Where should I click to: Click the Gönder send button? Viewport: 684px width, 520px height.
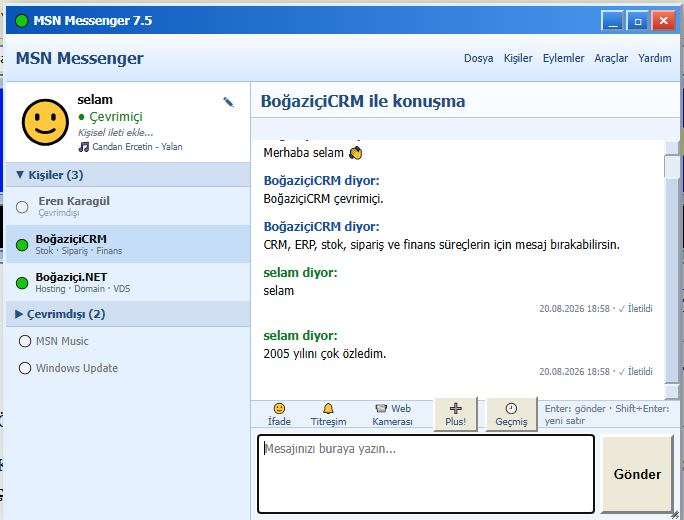click(x=637, y=474)
